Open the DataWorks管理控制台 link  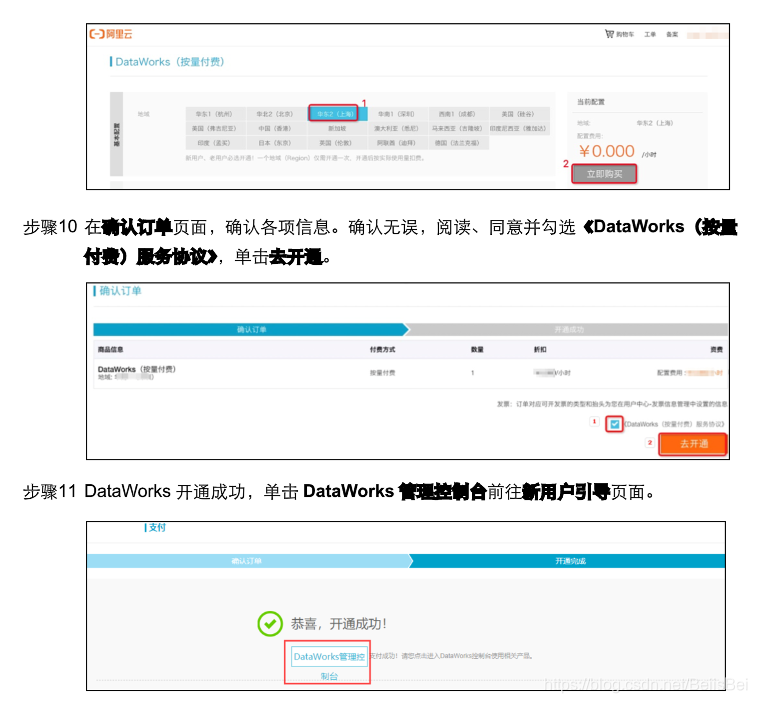click(x=329, y=662)
